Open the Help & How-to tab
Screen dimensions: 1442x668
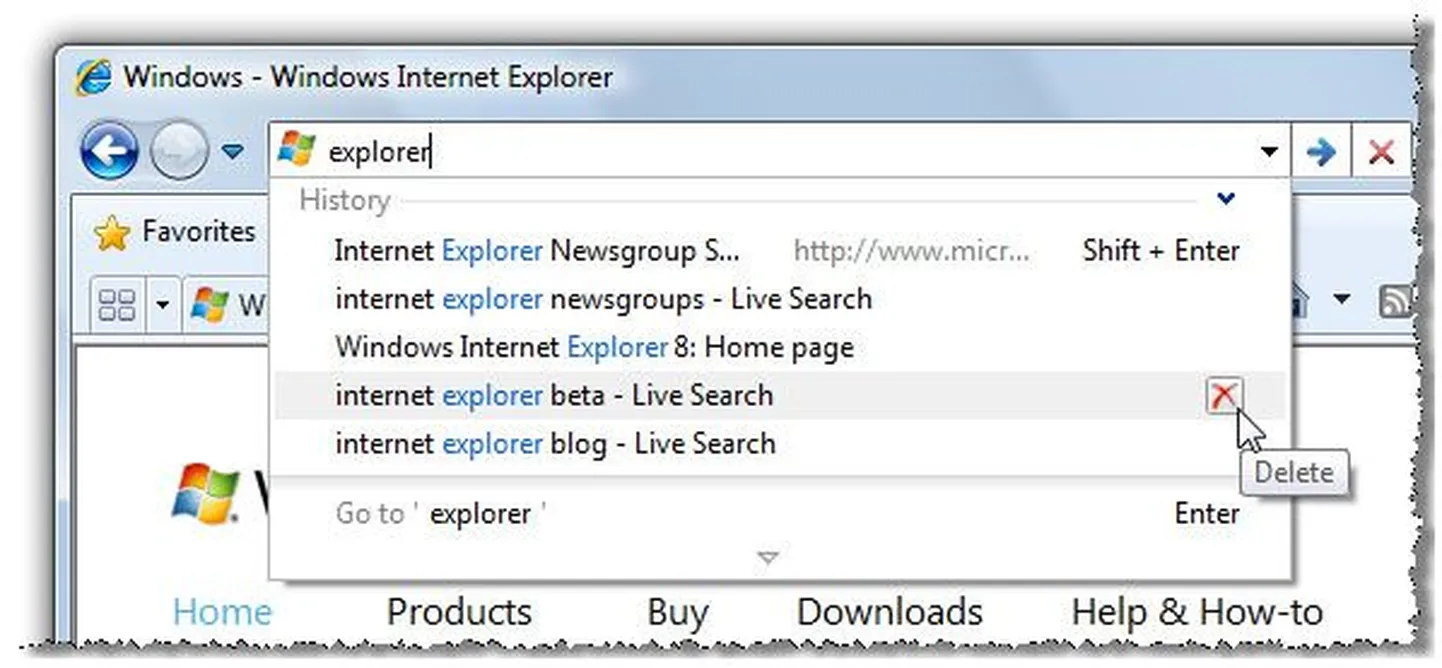(1197, 612)
